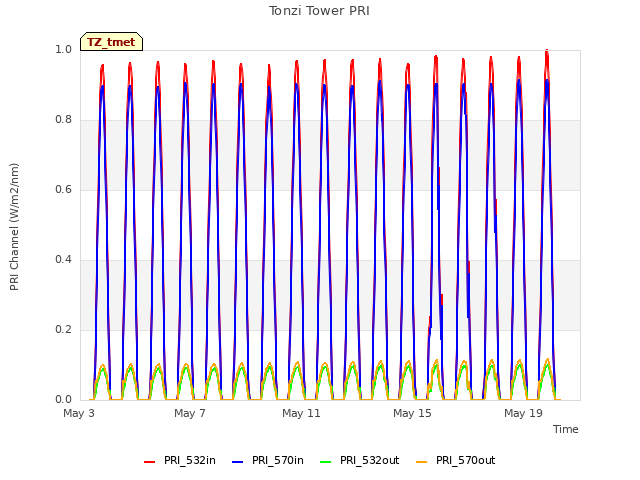Click the y-axis title PRI Channel (W/m2/nm)
640x480 pixels.
coord(14,227)
